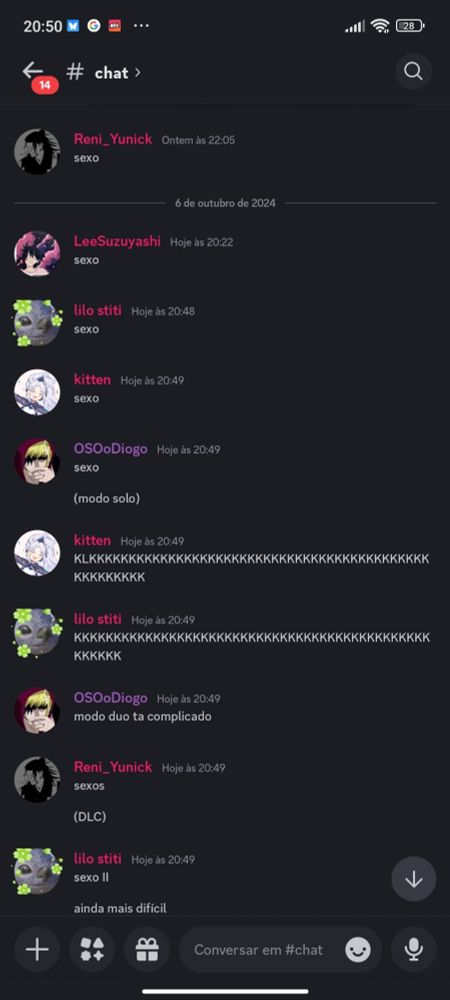Tap the microphone voice message icon
450x1000 pixels.
click(414, 950)
